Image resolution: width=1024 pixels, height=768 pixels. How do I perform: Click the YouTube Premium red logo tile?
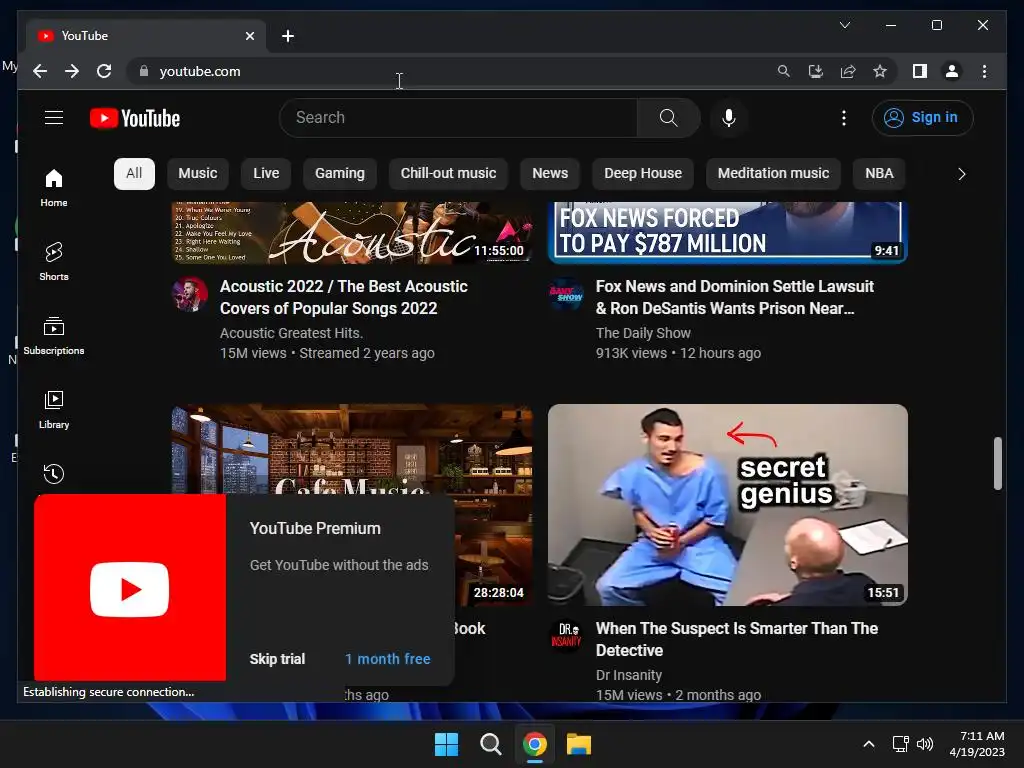click(x=130, y=588)
